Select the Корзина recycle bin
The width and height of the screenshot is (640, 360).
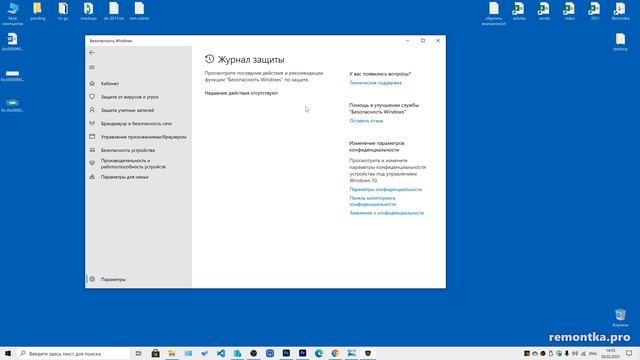(620, 318)
